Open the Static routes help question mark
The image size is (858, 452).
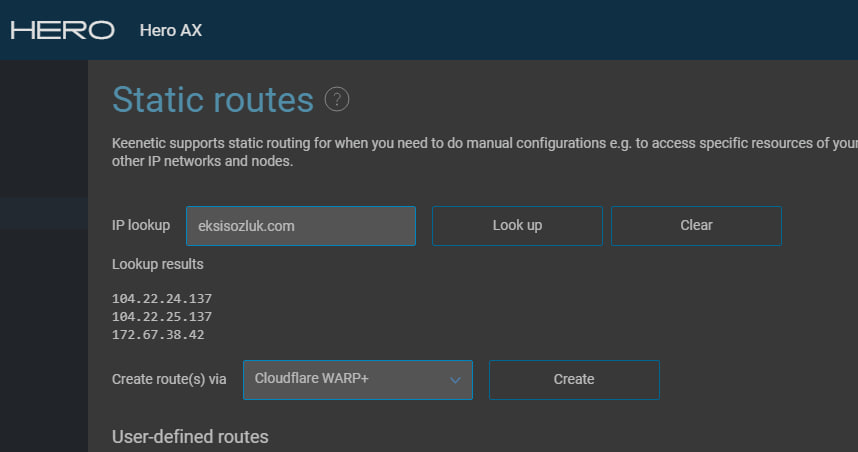[x=337, y=100]
